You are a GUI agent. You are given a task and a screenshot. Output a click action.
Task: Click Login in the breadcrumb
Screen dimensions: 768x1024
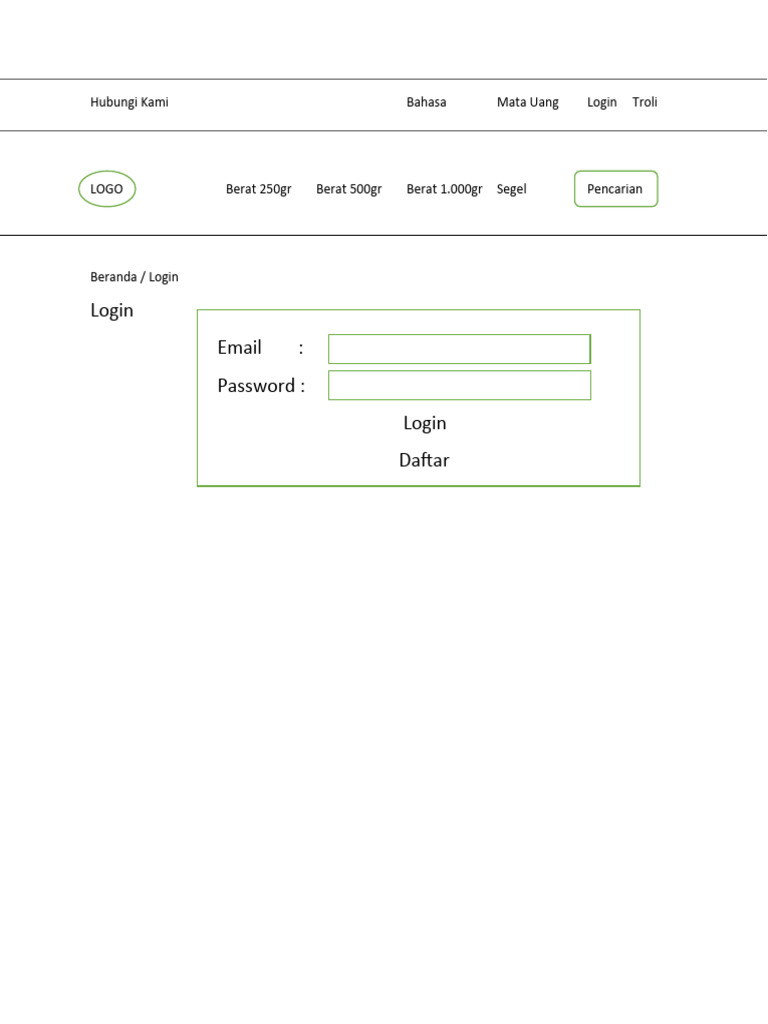163,277
